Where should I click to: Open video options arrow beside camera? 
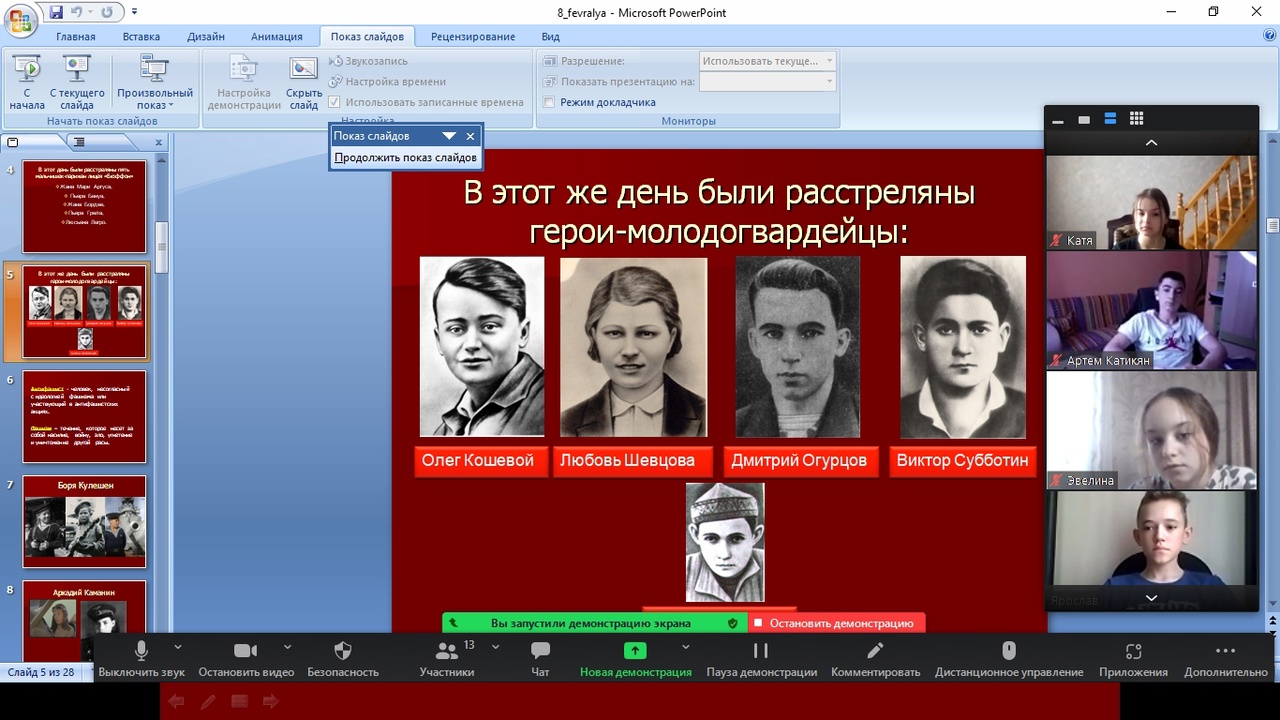(x=287, y=647)
